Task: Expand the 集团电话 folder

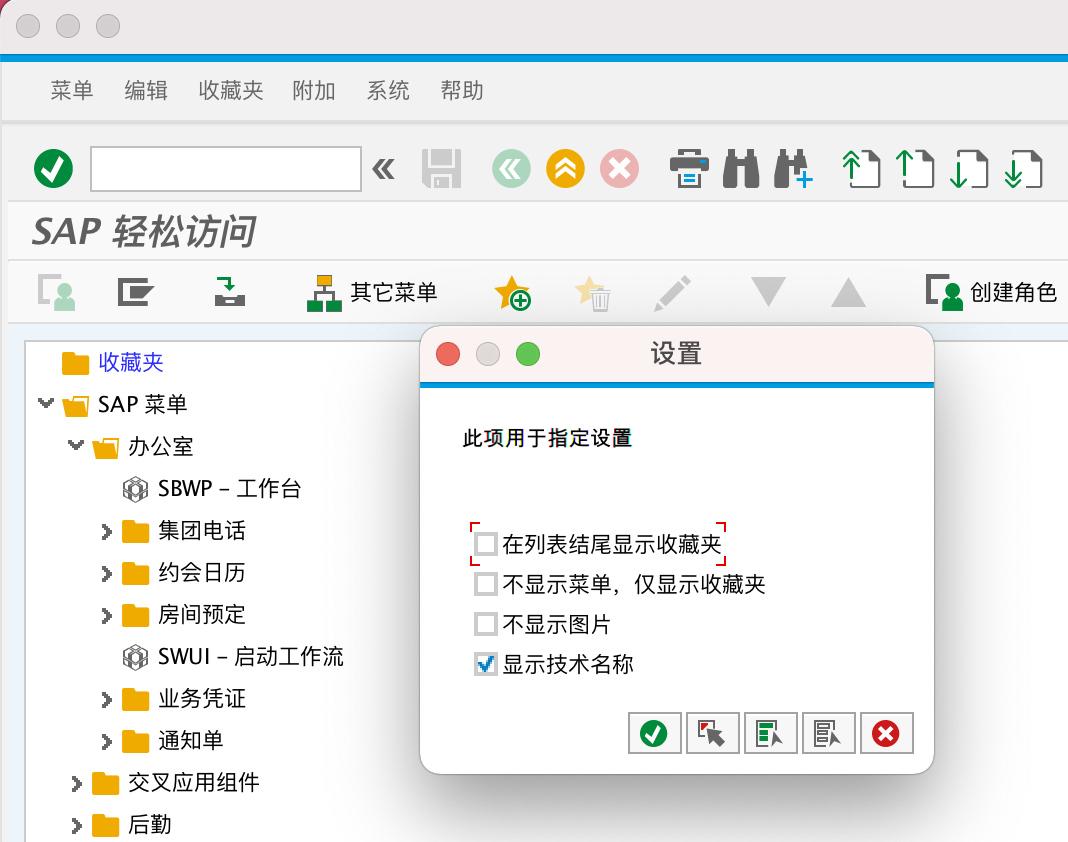Action: [x=106, y=532]
